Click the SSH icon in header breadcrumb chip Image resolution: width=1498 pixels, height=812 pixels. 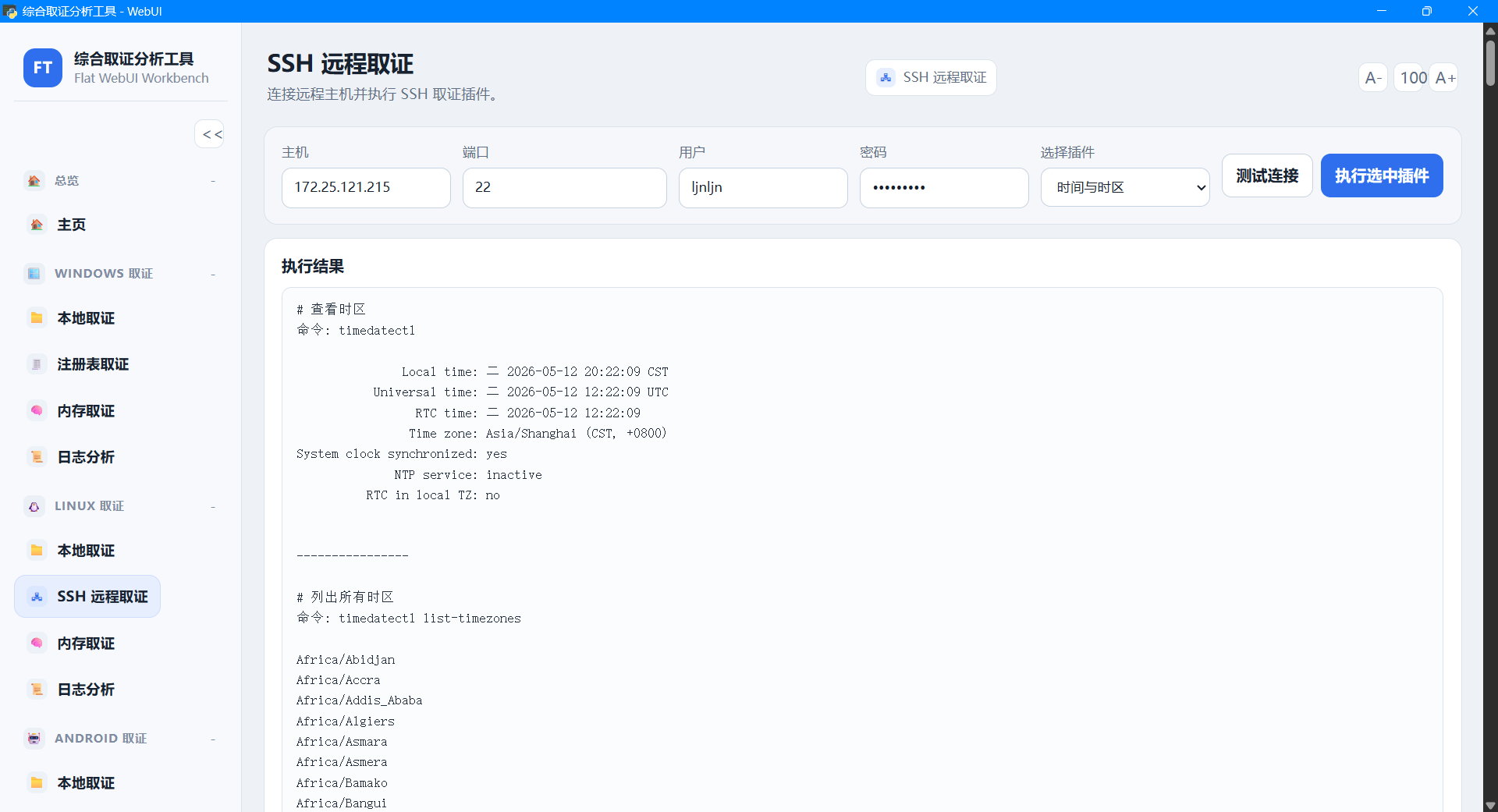point(886,77)
